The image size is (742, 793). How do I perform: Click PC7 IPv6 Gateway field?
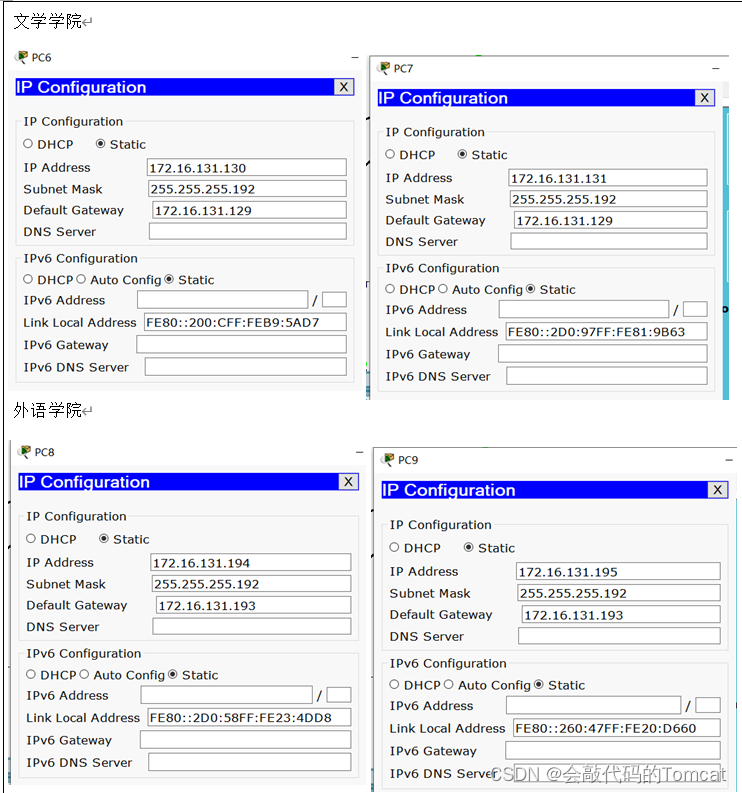click(x=603, y=354)
